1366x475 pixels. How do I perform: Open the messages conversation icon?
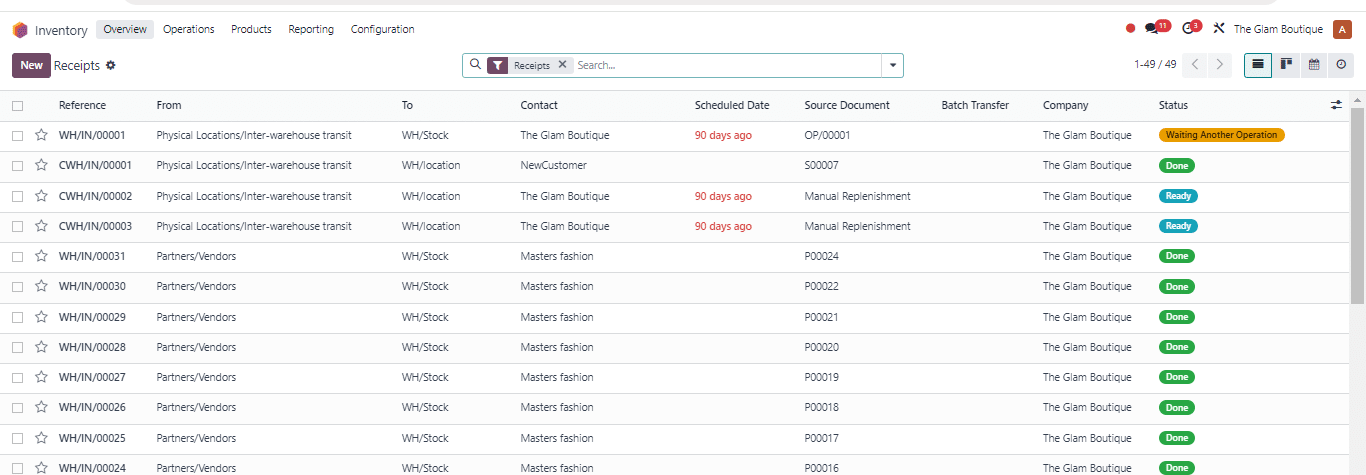(1151, 29)
